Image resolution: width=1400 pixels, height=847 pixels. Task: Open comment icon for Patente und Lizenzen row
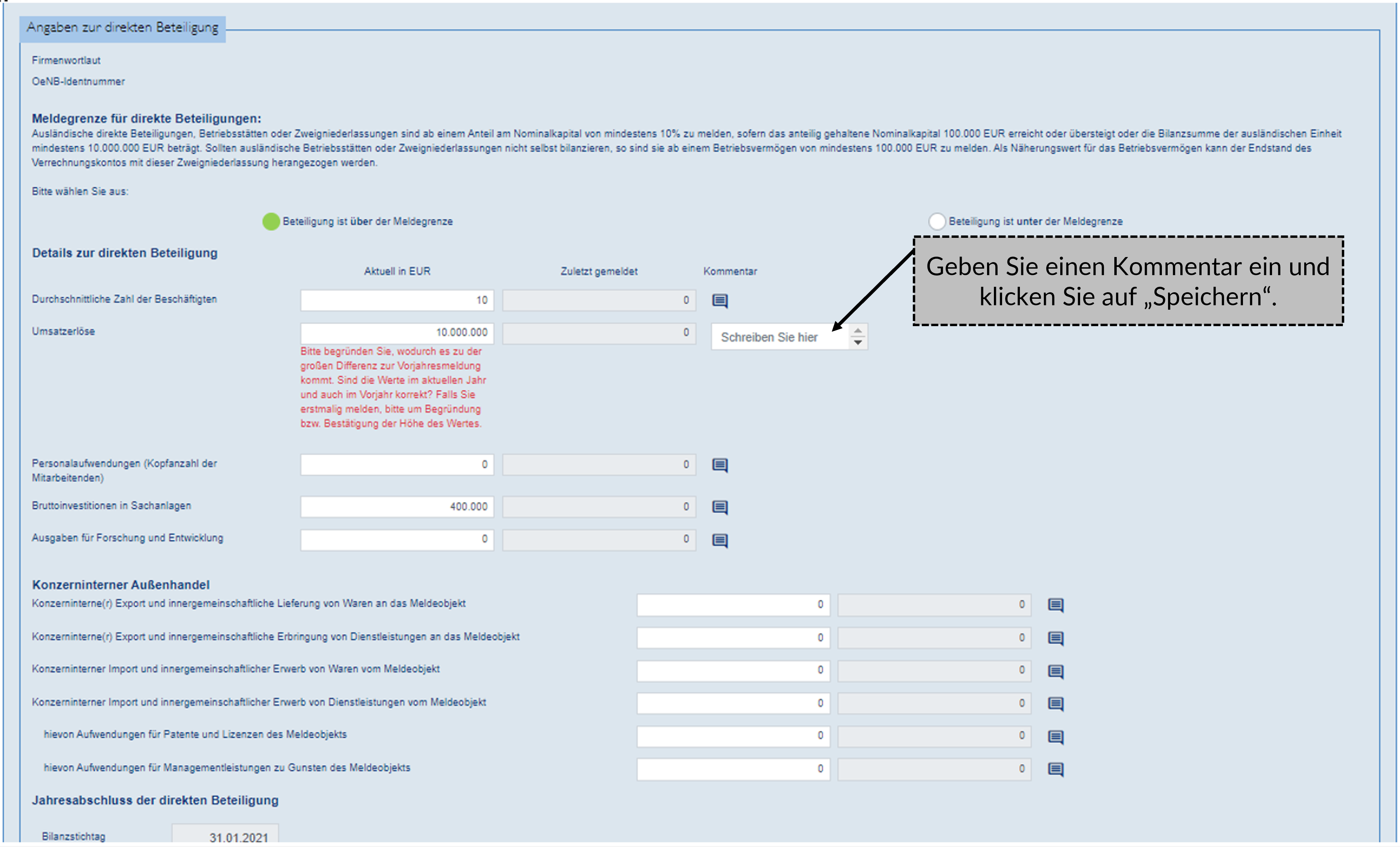coord(1056,737)
